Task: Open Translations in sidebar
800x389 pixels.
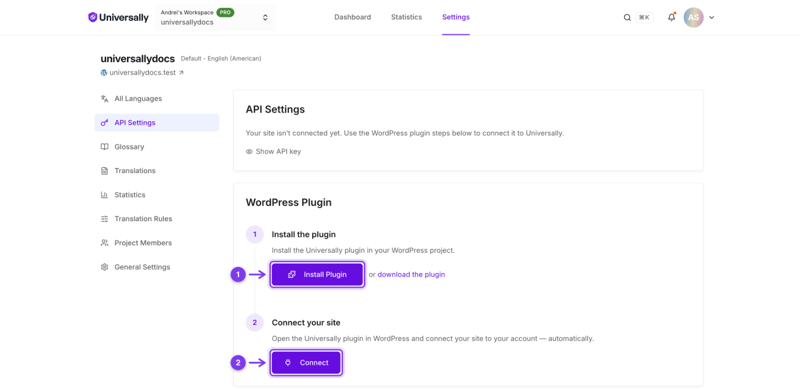Action: coord(157,171)
